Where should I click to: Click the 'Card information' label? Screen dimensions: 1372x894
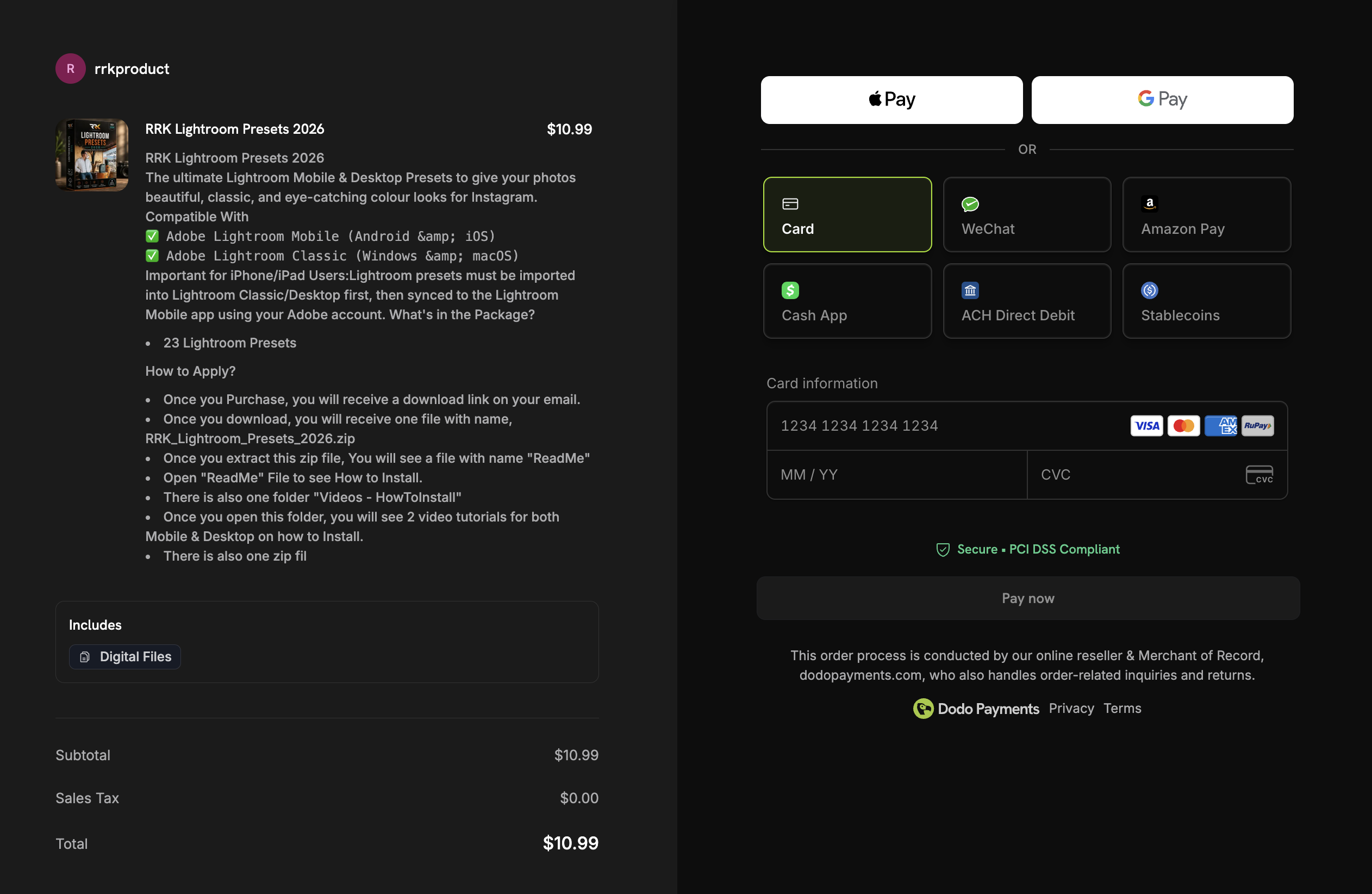[822, 383]
